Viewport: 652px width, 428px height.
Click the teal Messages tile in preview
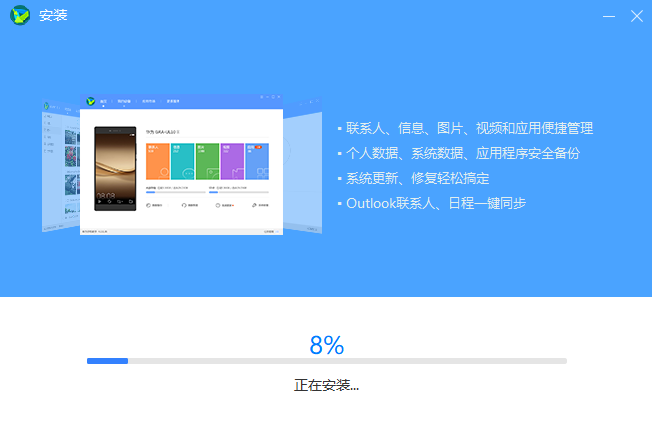(x=182, y=160)
